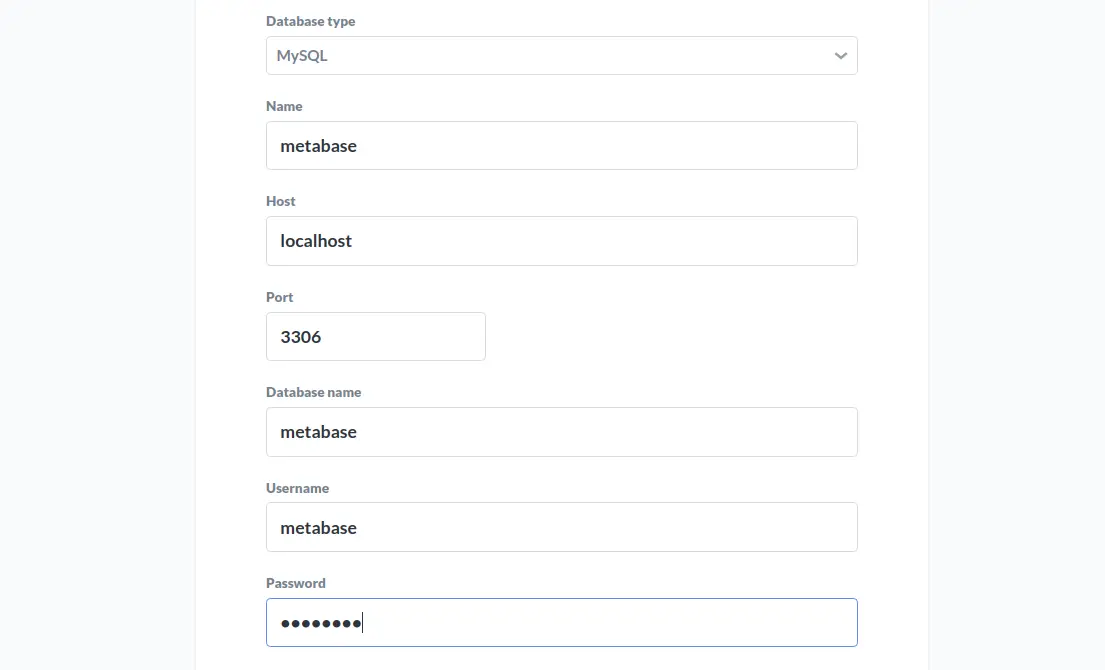Select the Port field showing 3306
The width and height of the screenshot is (1105, 670).
(x=376, y=337)
